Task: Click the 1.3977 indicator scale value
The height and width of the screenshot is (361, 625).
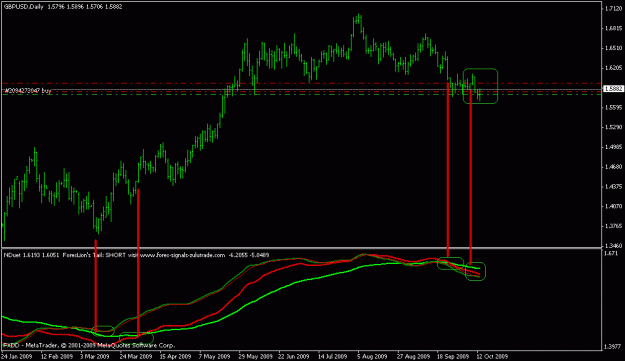Action: 613,347
